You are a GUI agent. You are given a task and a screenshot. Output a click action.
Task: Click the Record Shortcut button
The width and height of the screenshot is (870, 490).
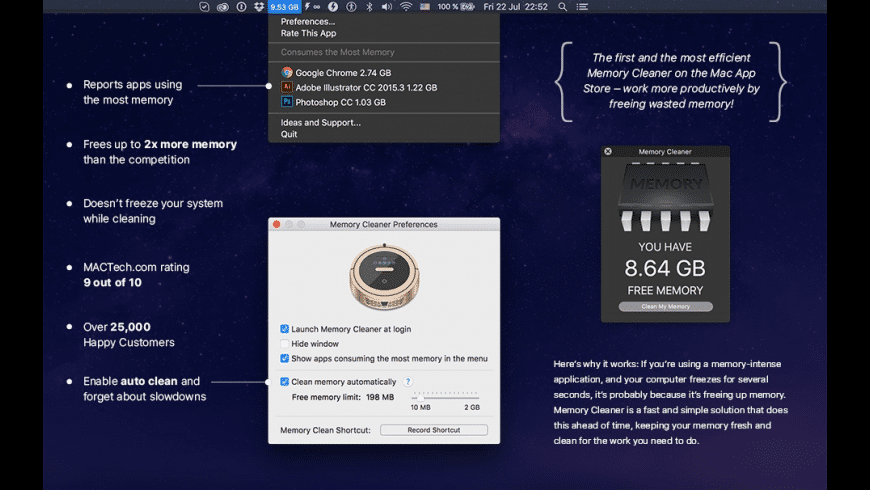coord(434,430)
